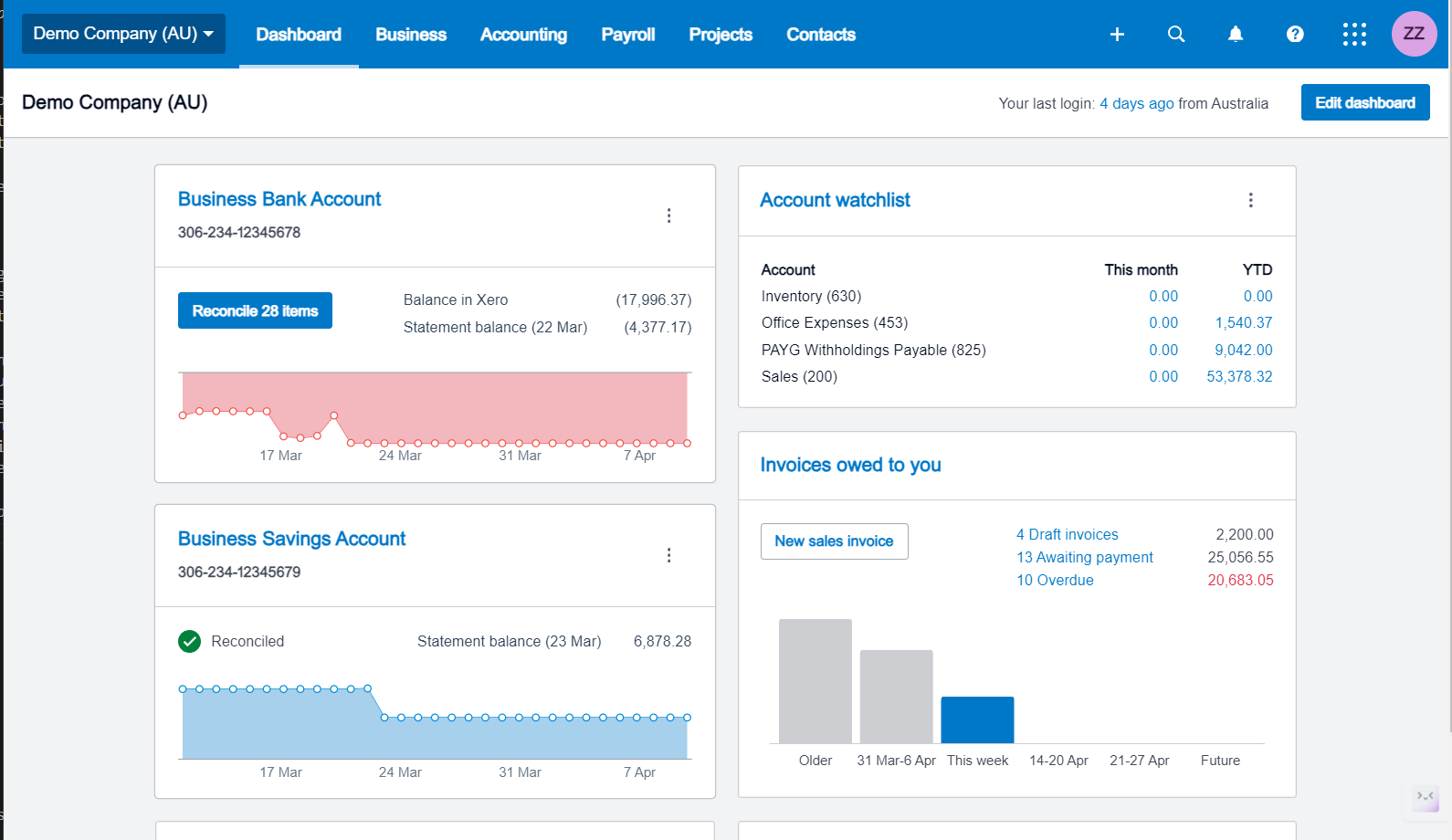
Task: Click Reconcile 28 items button
Action: pyautogui.click(x=255, y=310)
